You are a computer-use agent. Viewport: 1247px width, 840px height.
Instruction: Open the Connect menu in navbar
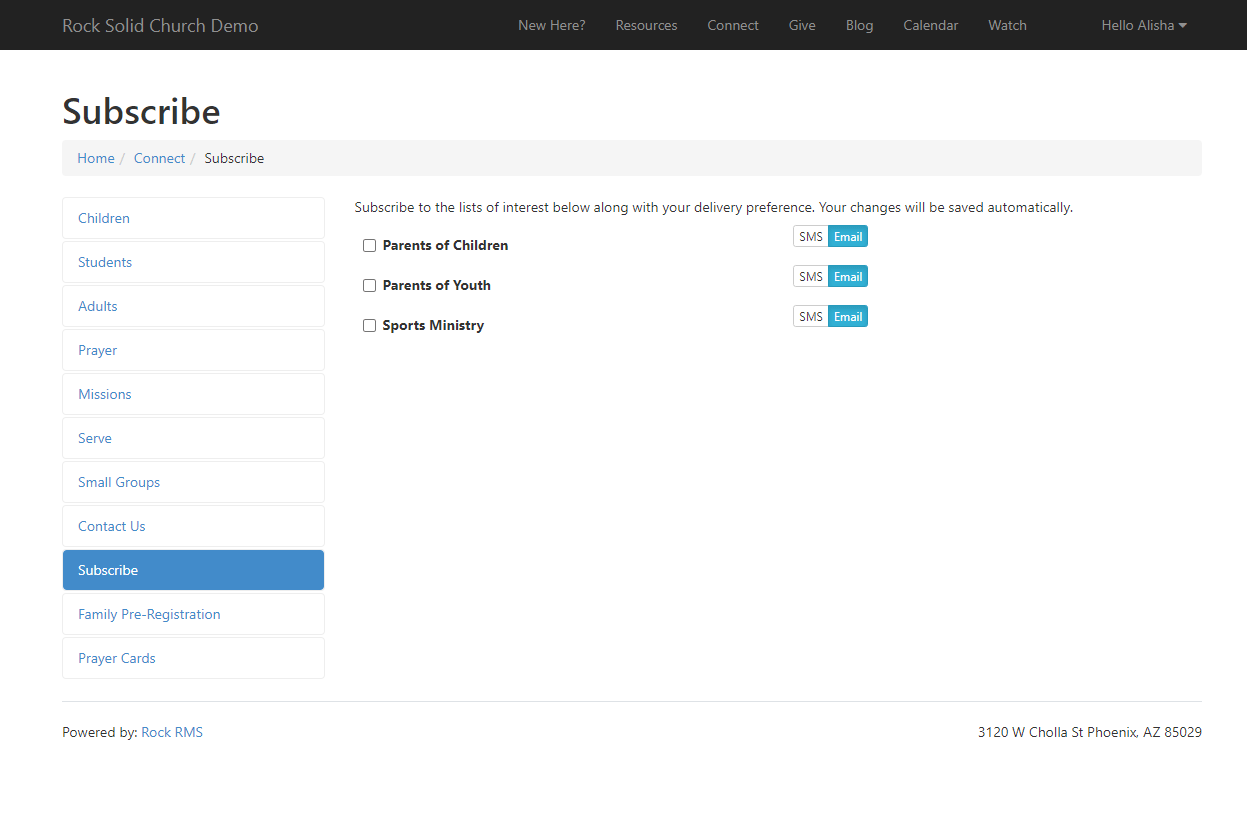click(732, 25)
